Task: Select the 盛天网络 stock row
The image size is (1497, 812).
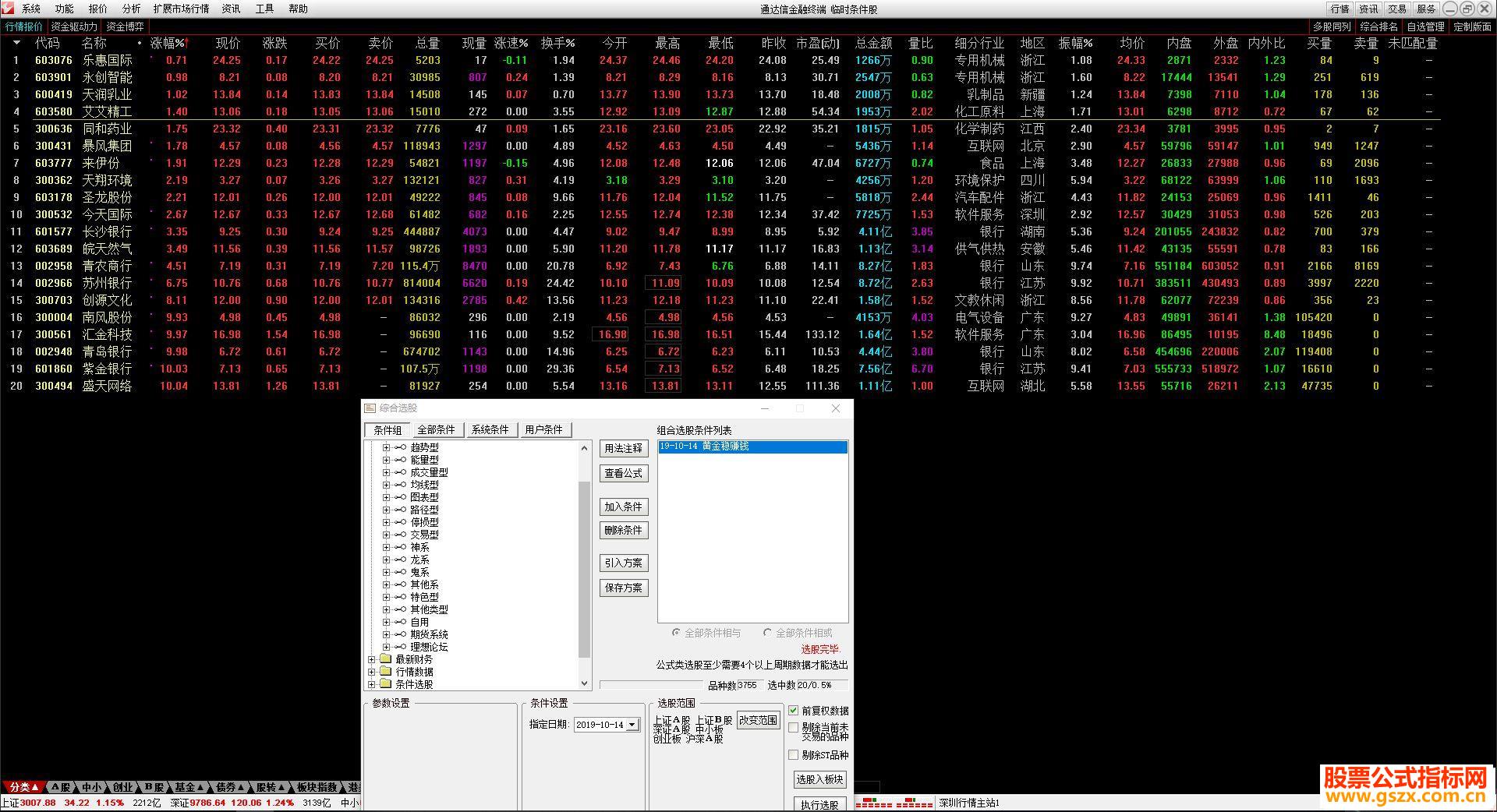Action: [x=721, y=386]
